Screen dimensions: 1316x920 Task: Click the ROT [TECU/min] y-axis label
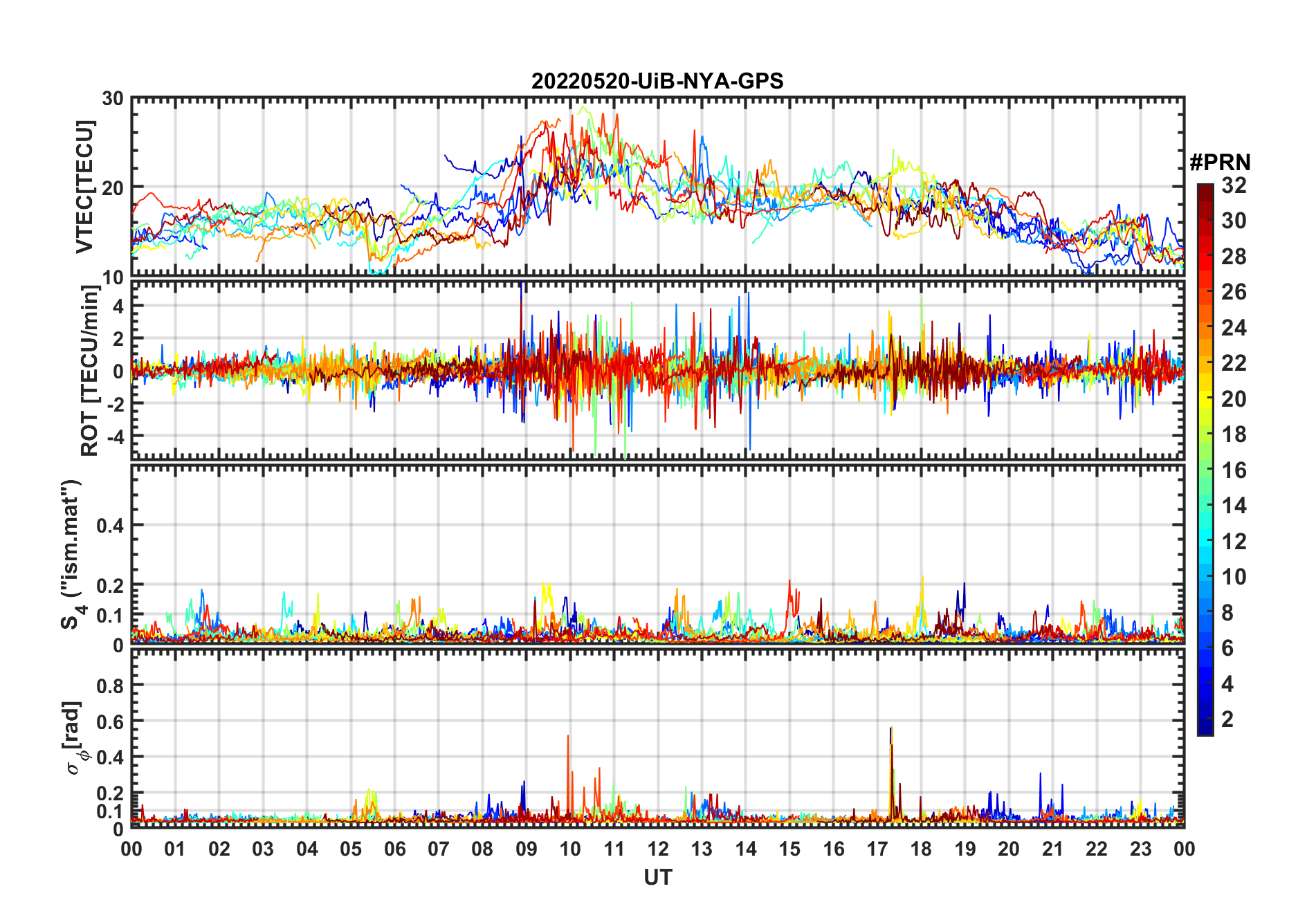coord(90,370)
